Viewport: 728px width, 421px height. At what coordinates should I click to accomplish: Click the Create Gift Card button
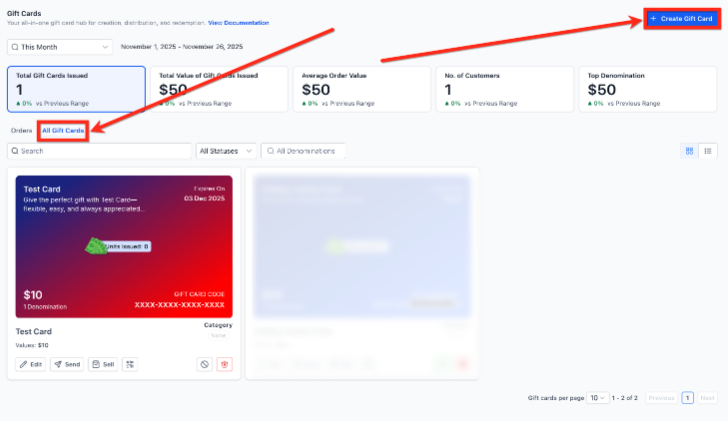coord(682,19)
